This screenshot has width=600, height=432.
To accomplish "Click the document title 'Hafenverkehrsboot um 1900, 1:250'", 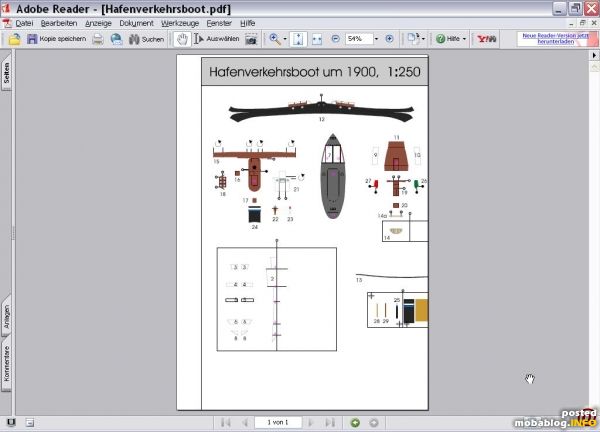I will 315,72.
